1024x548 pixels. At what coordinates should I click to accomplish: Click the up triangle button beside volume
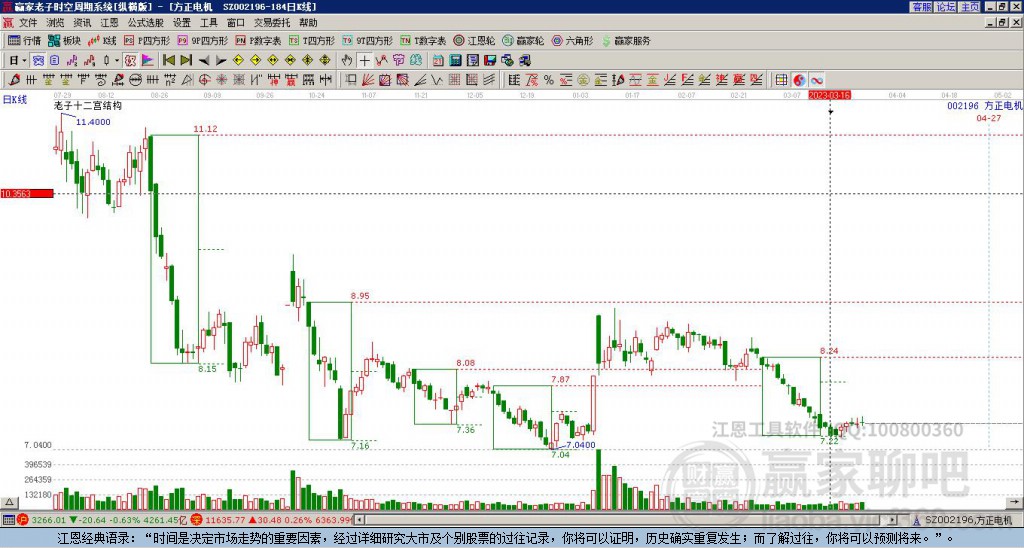9,502
